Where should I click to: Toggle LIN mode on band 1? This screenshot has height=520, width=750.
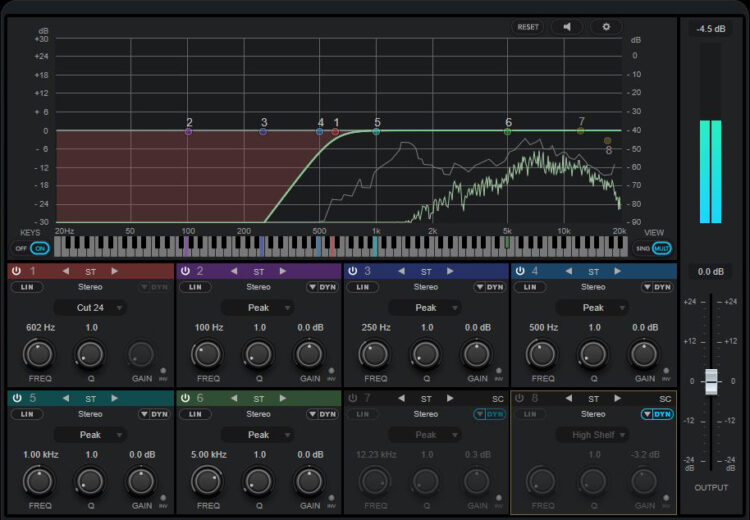pos(27,287)
